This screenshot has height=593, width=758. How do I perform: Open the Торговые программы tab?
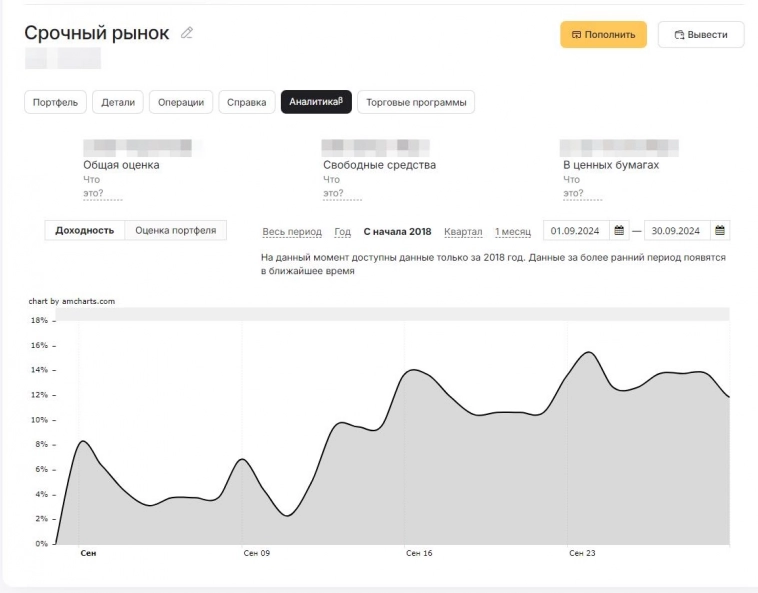pyautogui.click(x=416, y=102)
